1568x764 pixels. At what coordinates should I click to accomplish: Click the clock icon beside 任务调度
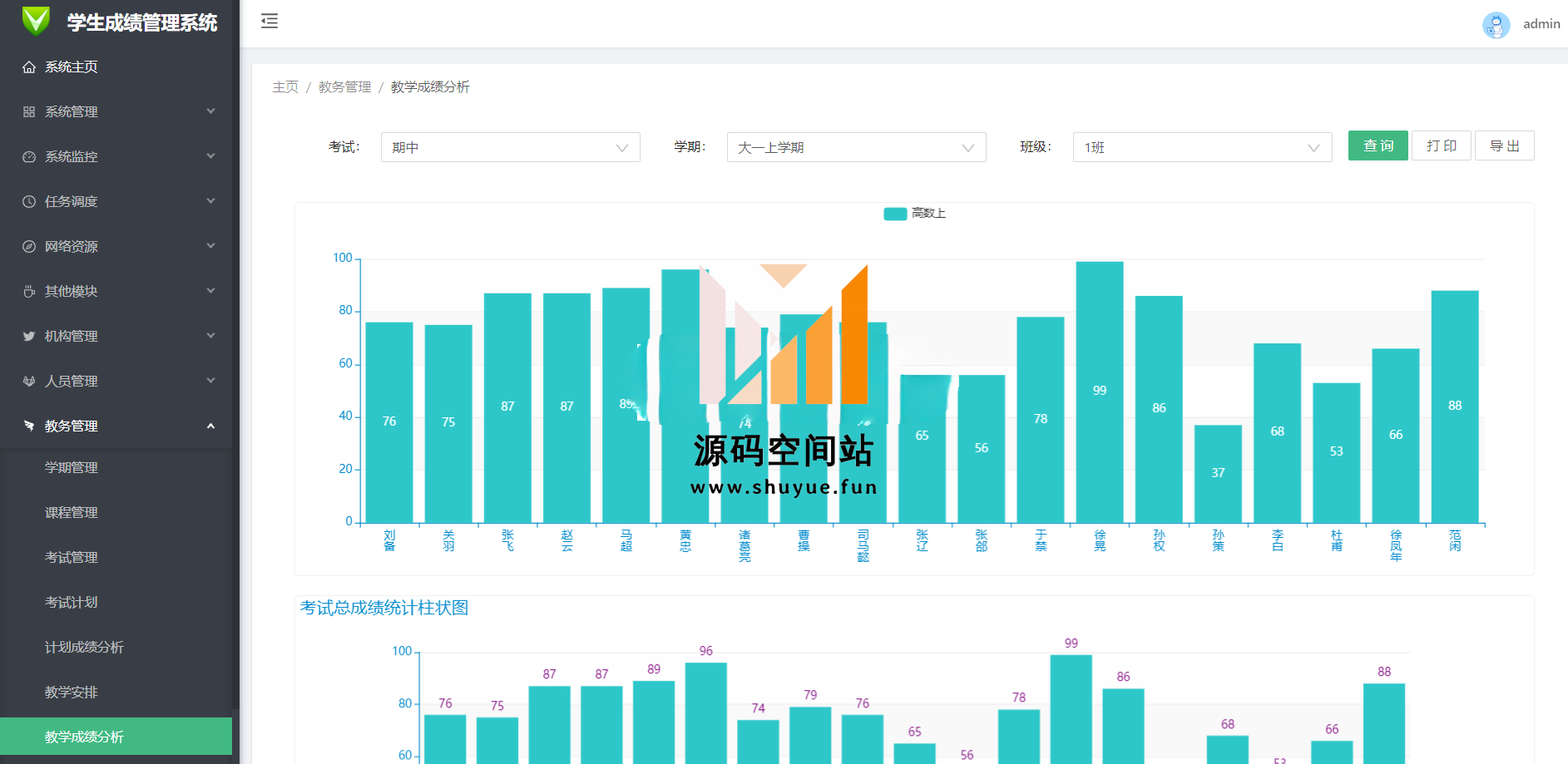pyautogui.click(x=29, y=201)
